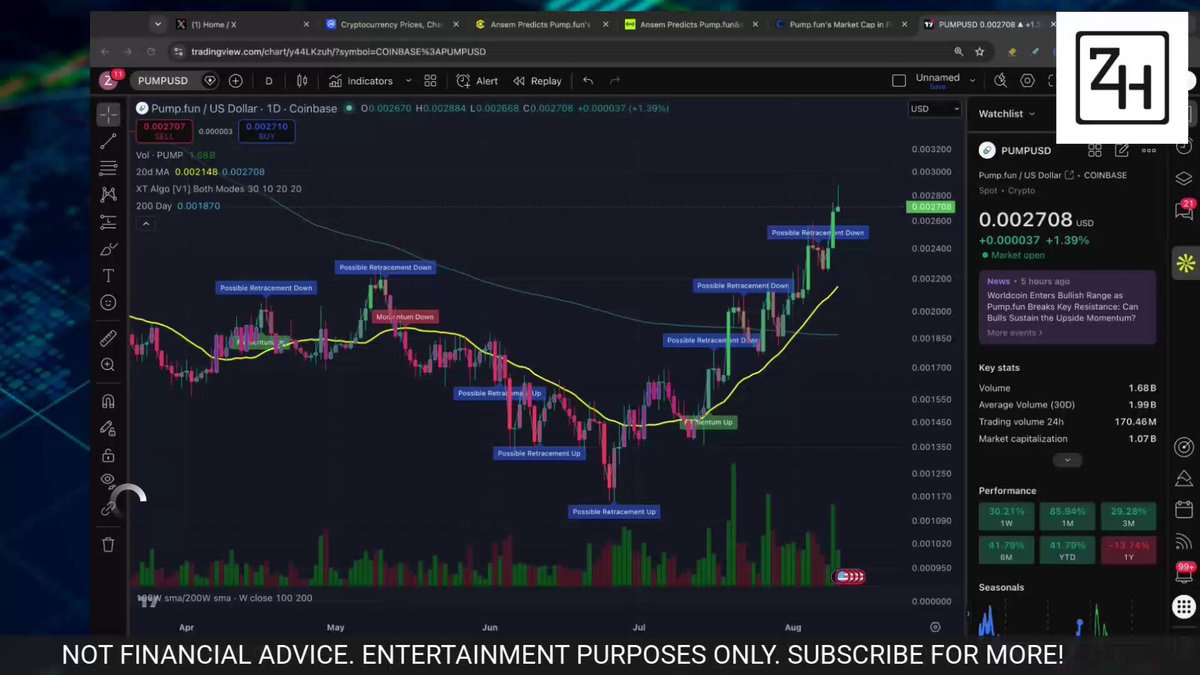Screen dimensions: 1200x675
Task: Undo the last chart action
Action: (x=588, y=81)
